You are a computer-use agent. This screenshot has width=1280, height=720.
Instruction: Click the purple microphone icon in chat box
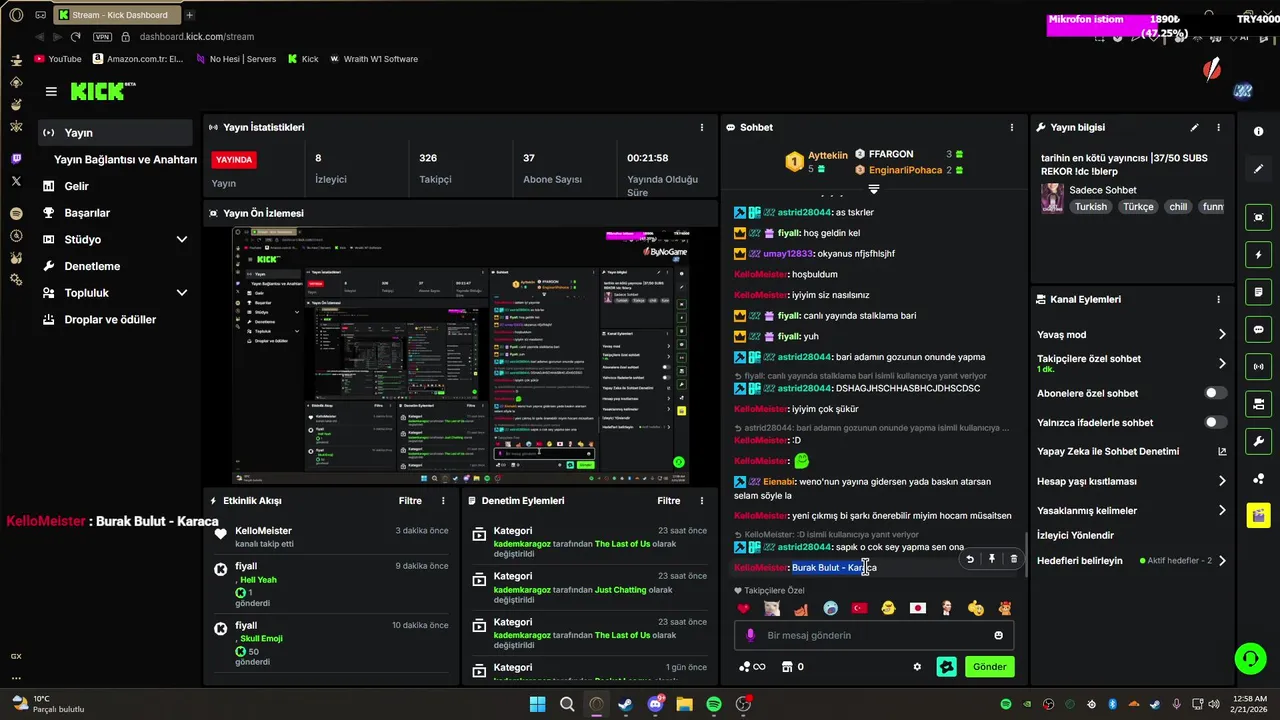(x=751, y=636)
